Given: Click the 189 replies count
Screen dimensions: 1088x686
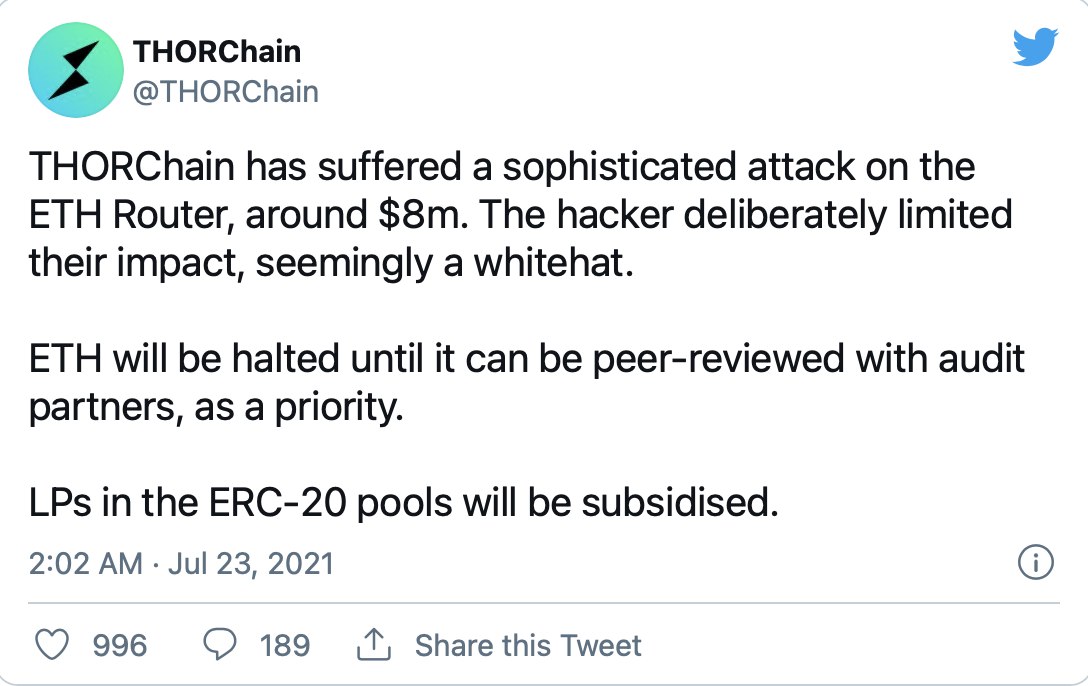Looking at the screenshot, I should [284, 645].
